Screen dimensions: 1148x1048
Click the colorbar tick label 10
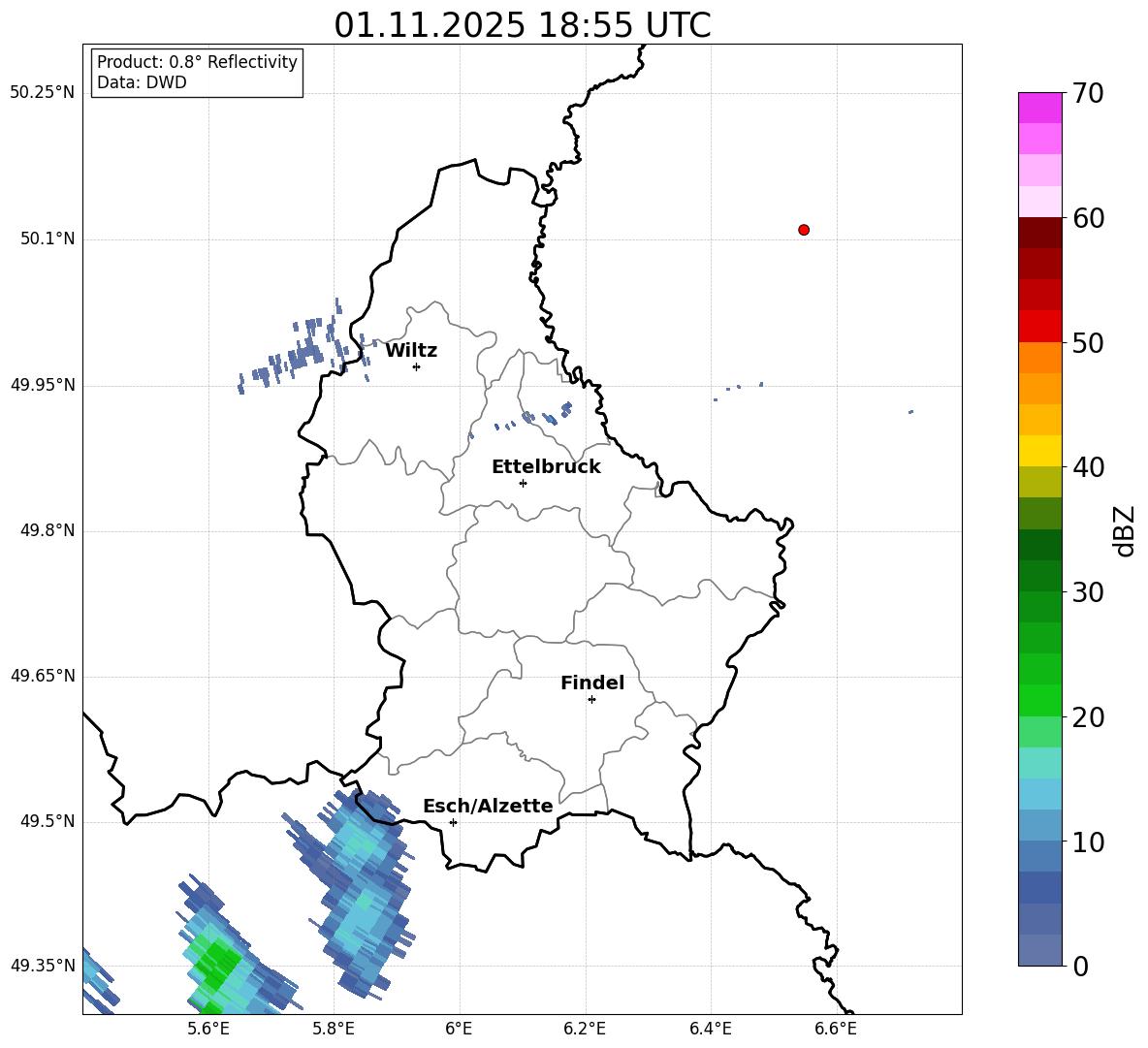click(1088, 842)
